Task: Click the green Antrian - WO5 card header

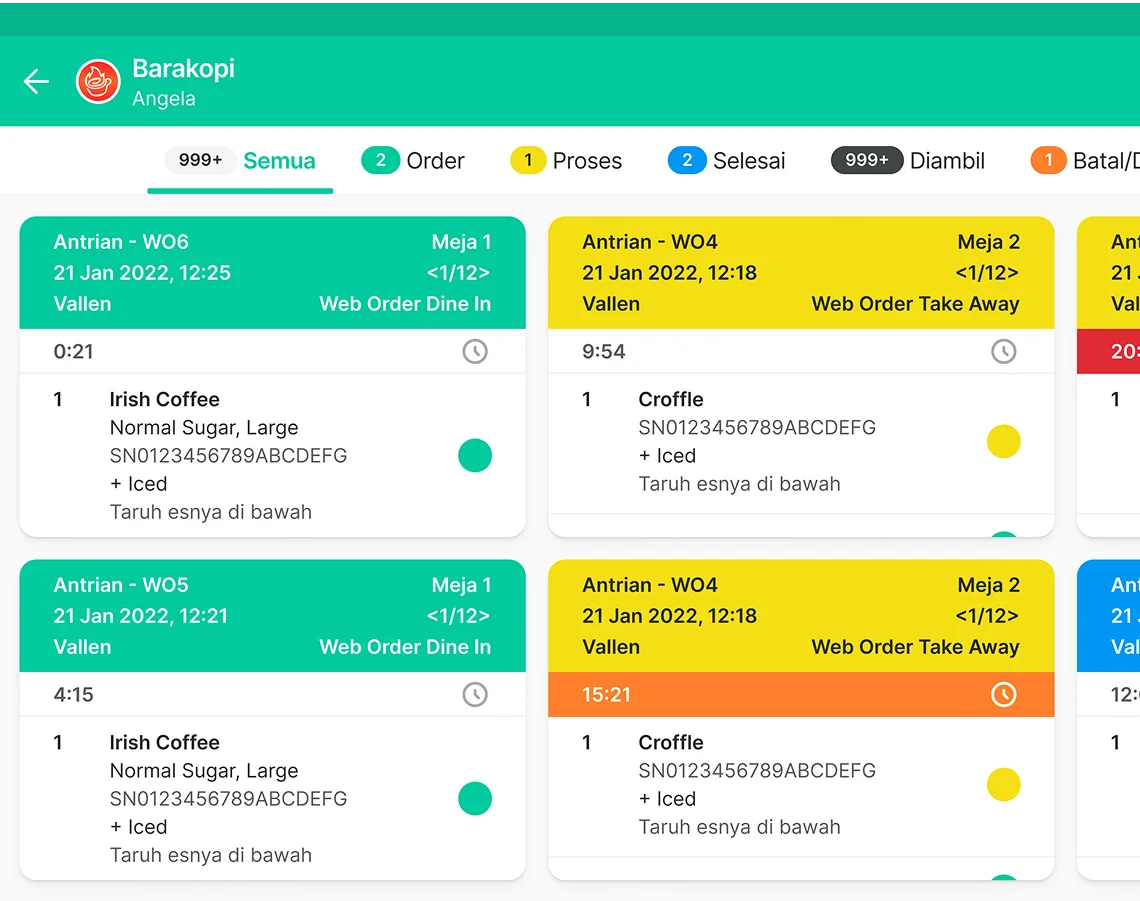Action: pyautogui.click(x=272, y=616)
